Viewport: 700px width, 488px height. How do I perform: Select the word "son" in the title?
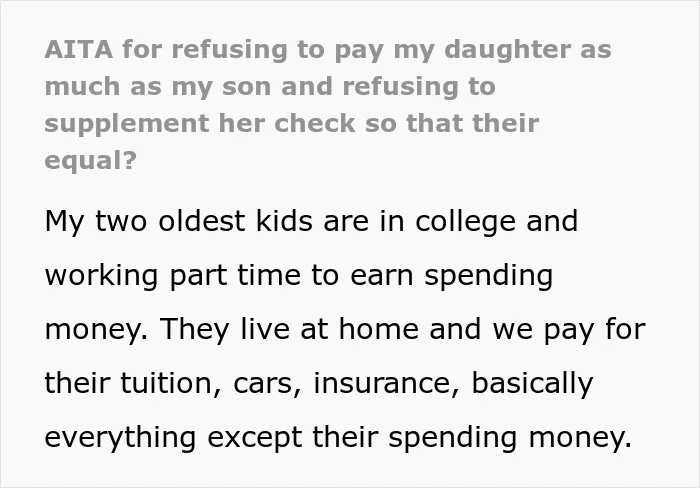[246, 86]
